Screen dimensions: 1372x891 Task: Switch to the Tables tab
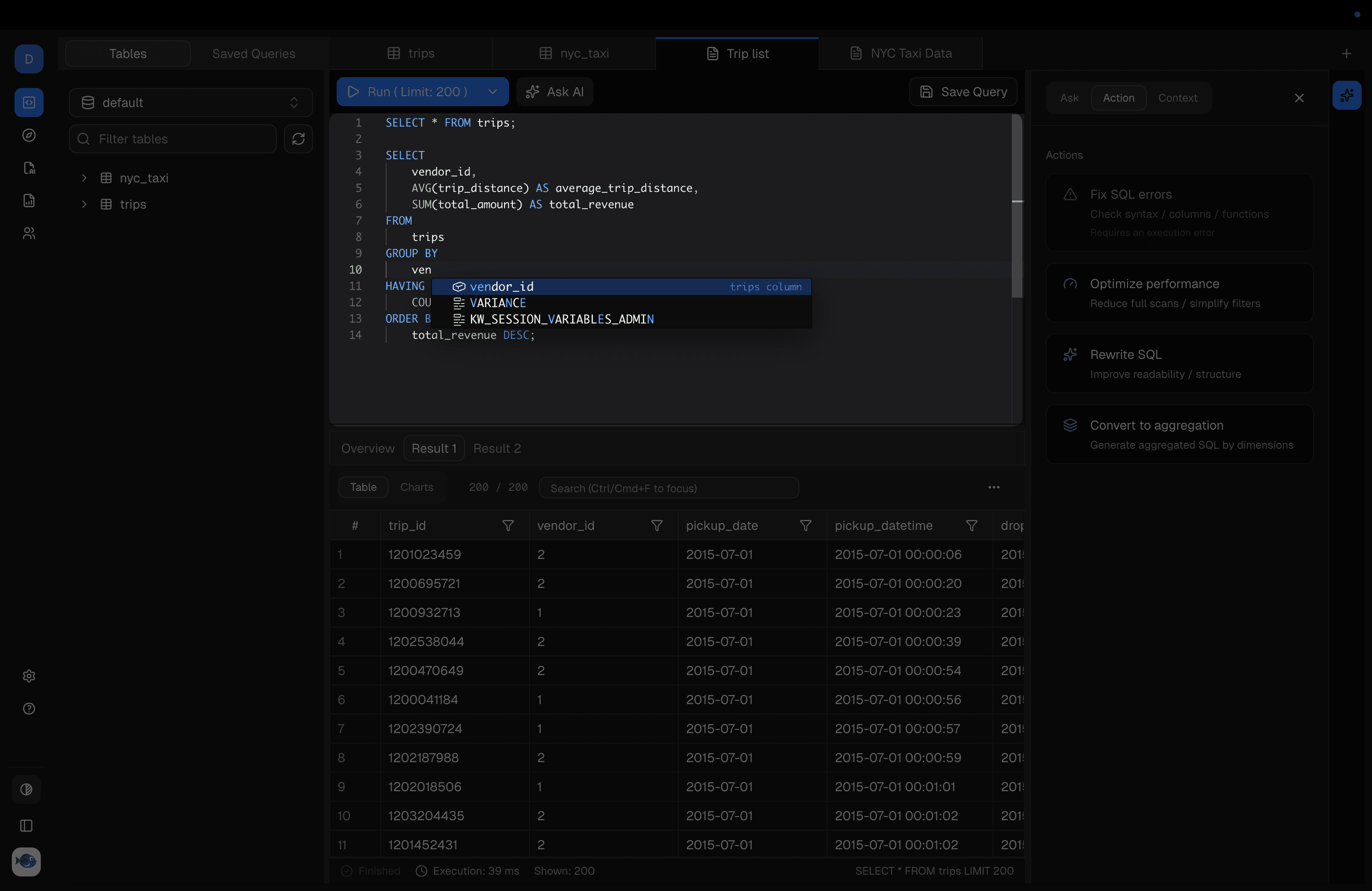pyautogui.click(x=128, y=54)
